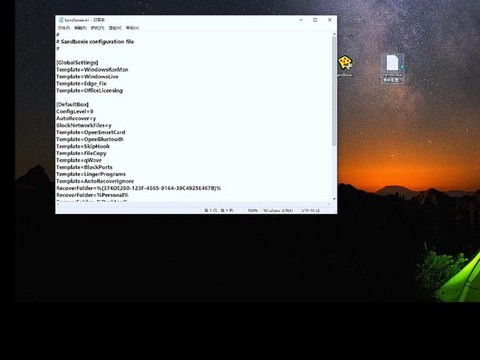This screenshot has width=480, height=360.
Task: Open the Help (帮助) menu
Action: [x=132, y=28]
